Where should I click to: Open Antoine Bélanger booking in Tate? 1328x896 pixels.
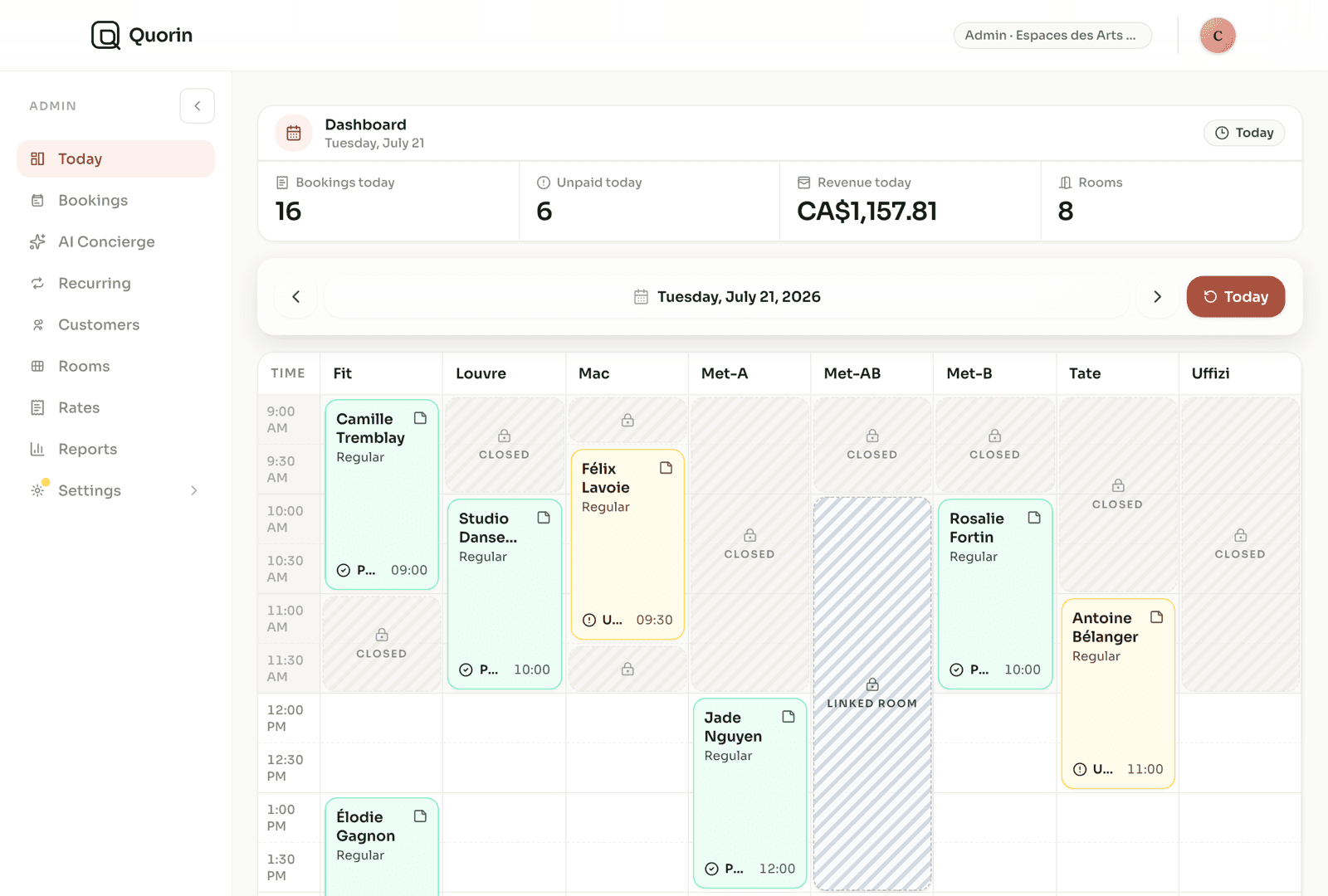click(1118, 694)
